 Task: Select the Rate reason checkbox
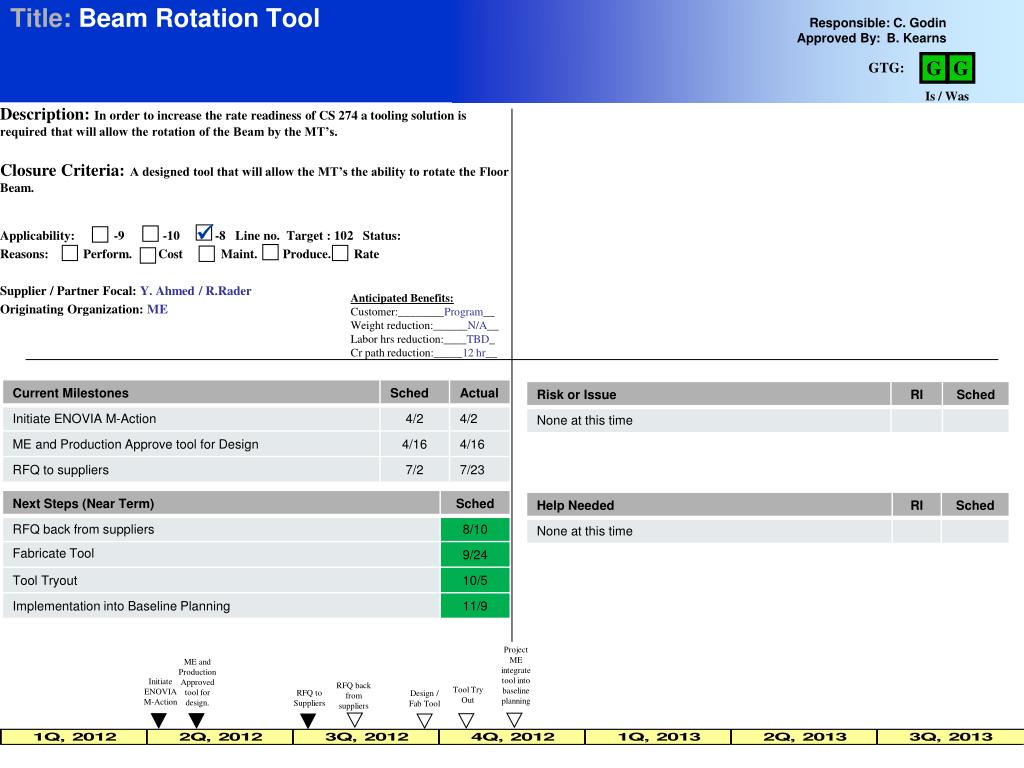point(340,253)
